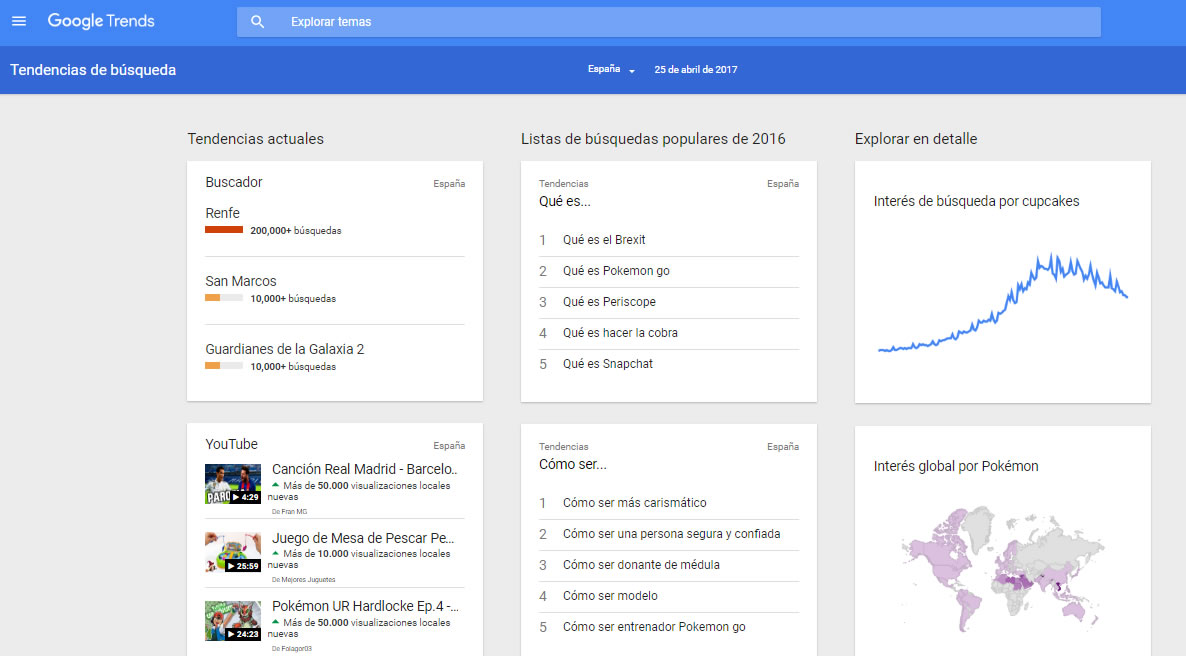Click the Google Trends logo
1186x656 pixels.
(101, 20)
